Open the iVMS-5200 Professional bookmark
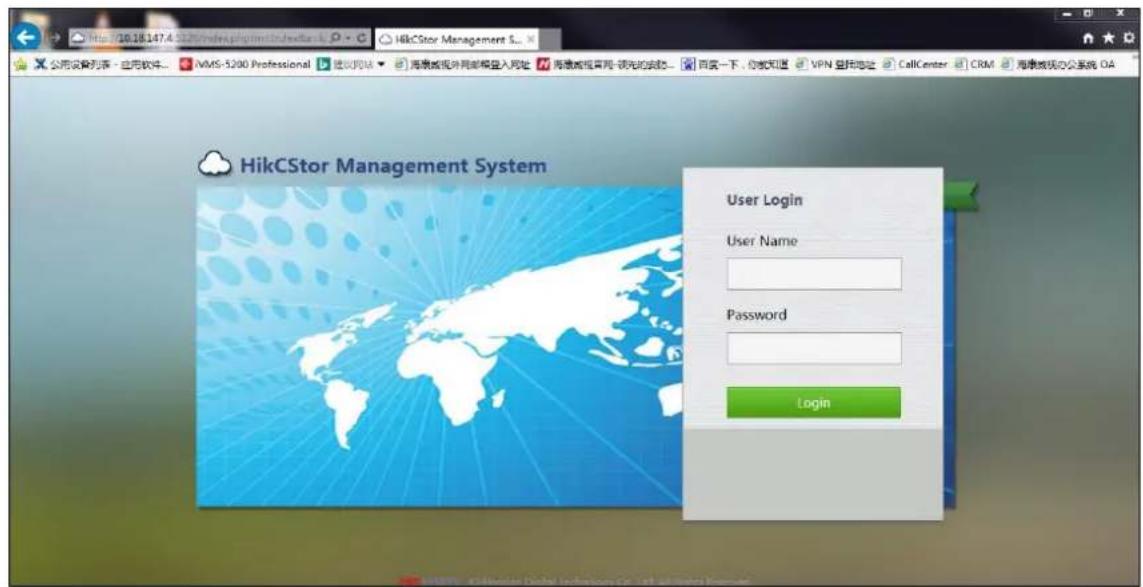The image size is (1143, 587). pos(243,64)
